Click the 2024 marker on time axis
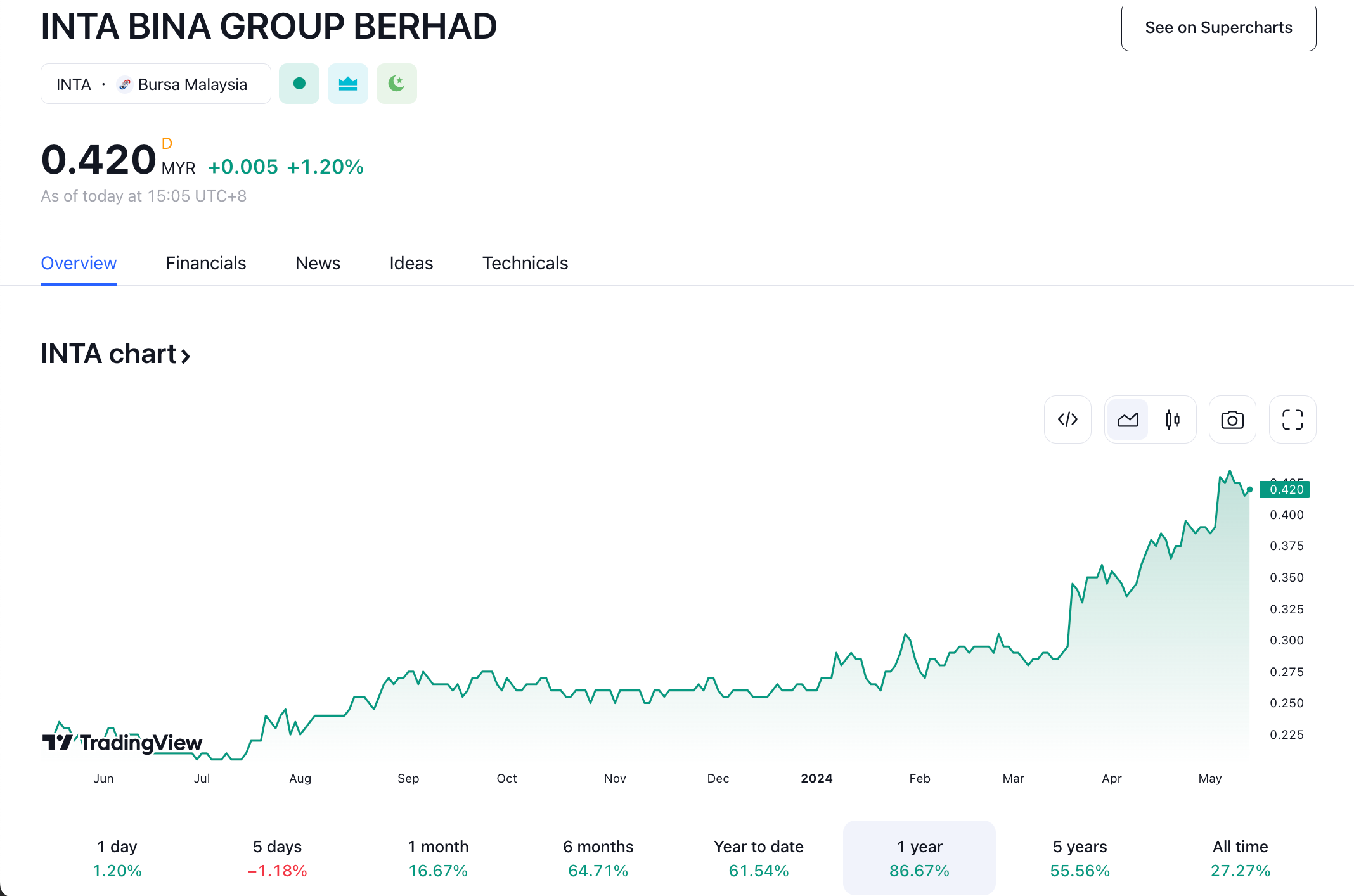 click(816, 778)
